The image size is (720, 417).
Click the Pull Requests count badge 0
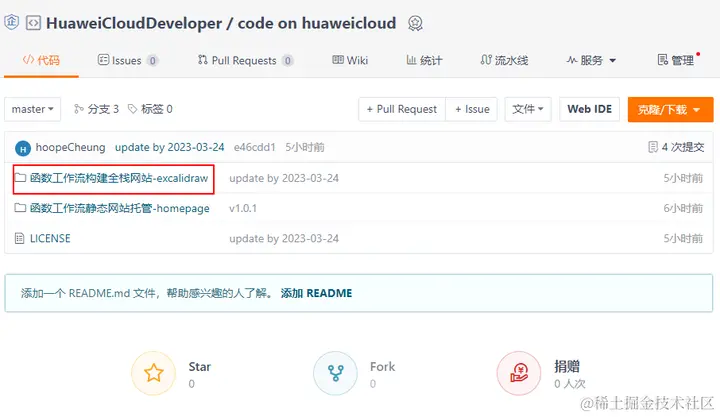[x=288, y=61]
